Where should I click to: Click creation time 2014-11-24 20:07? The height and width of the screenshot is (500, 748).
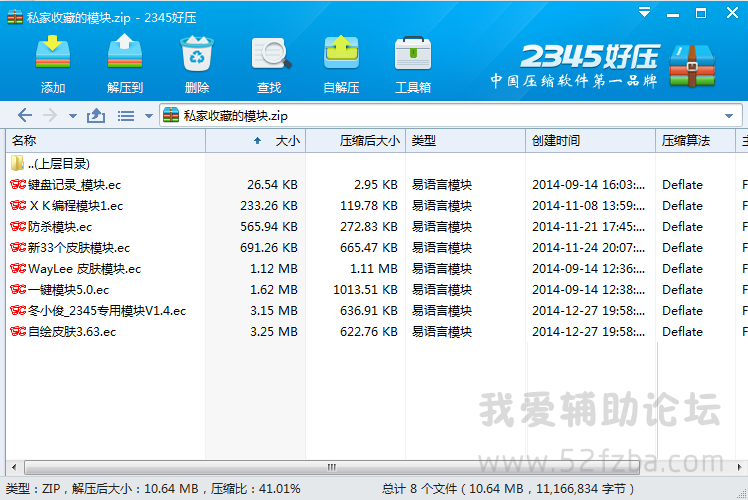click(x=589, y=248)
